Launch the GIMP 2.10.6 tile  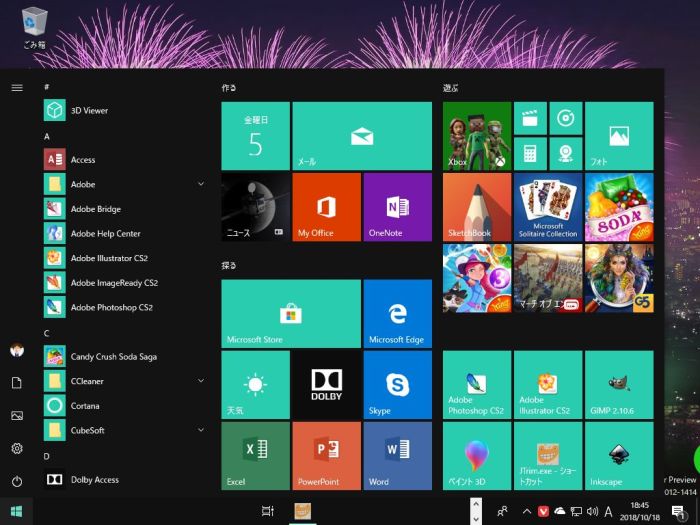click(618, 384)
